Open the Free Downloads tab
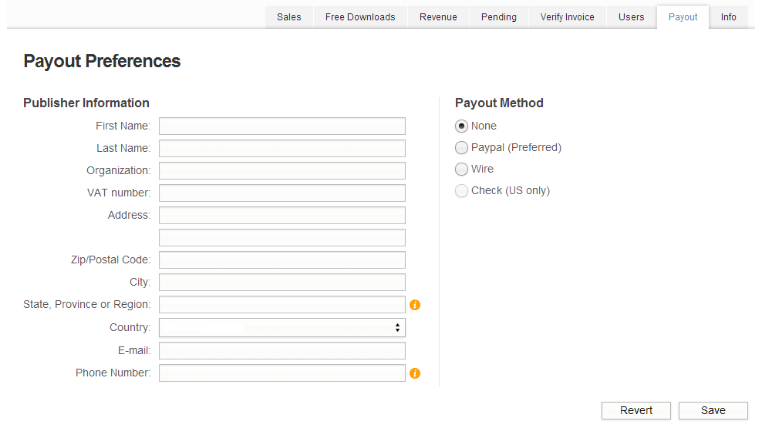The height and width of the screenshot is (432, 769). coord(360,17)
